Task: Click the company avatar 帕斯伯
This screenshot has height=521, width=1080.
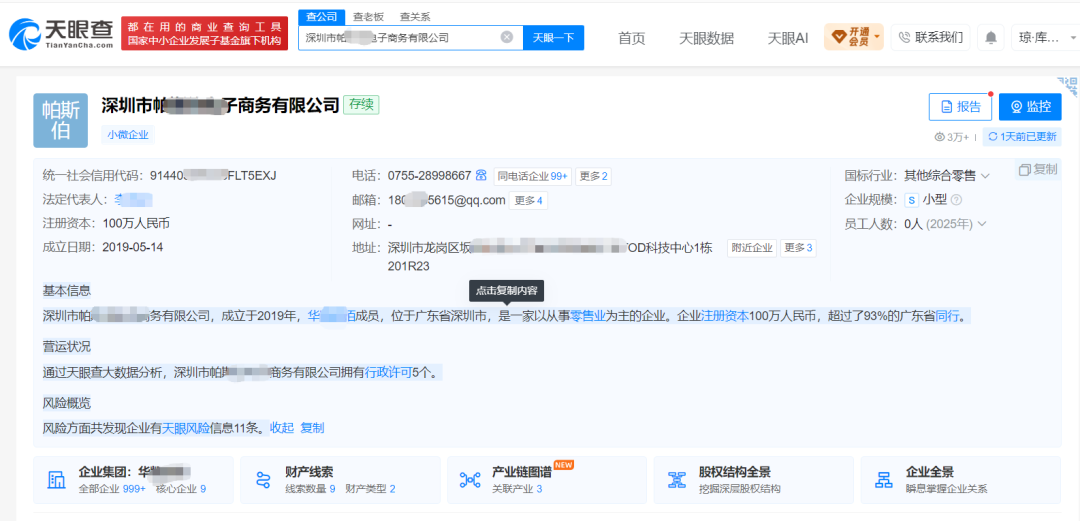Action: (61, 121)
